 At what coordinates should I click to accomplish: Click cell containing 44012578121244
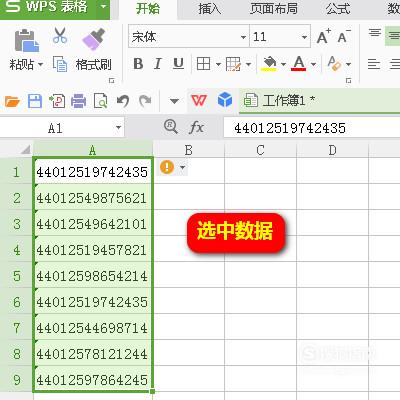pos(93,354)
